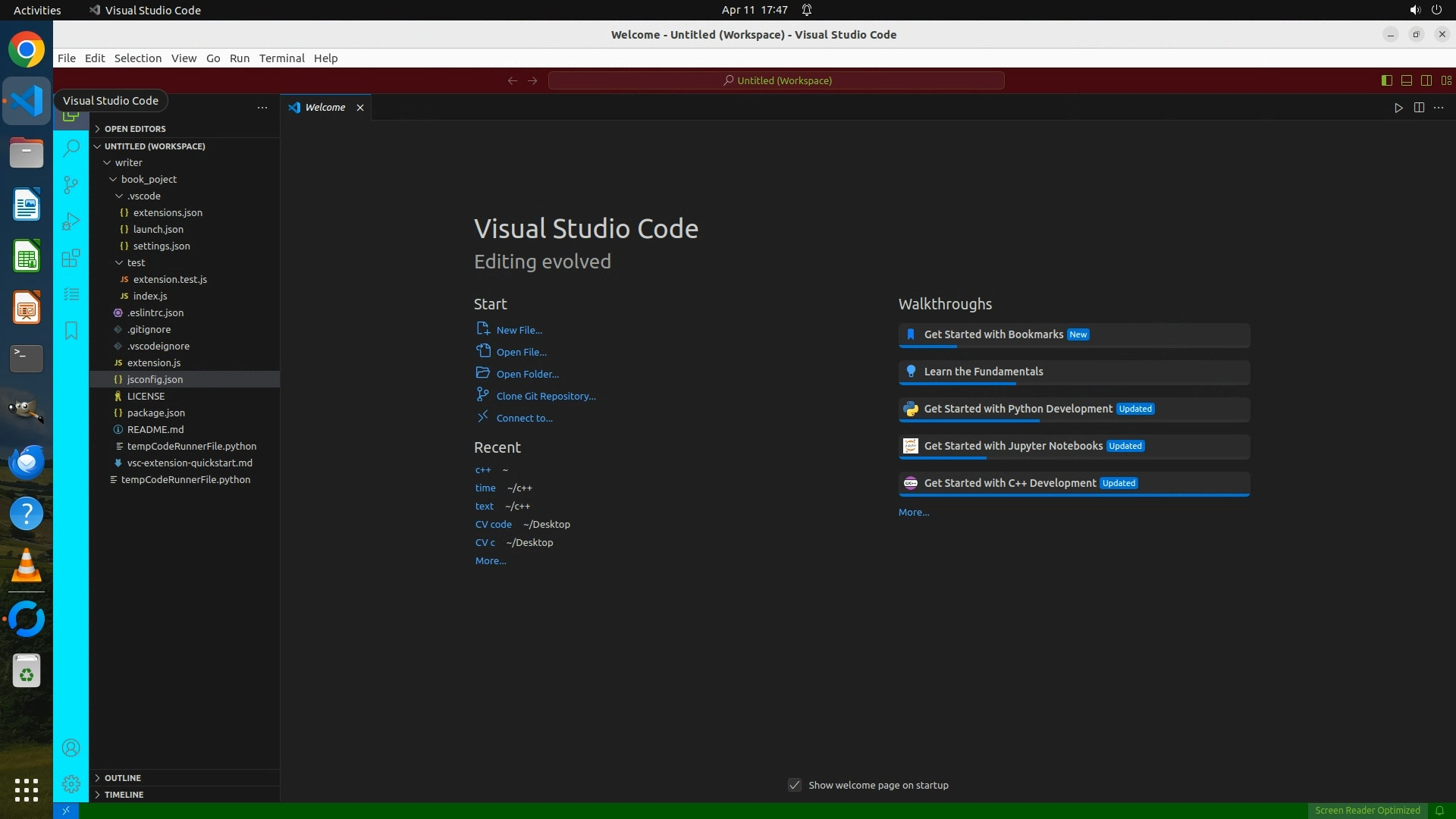Expand the Timeline section
Screen dimensions: 1456x819
tap(124, 795)
